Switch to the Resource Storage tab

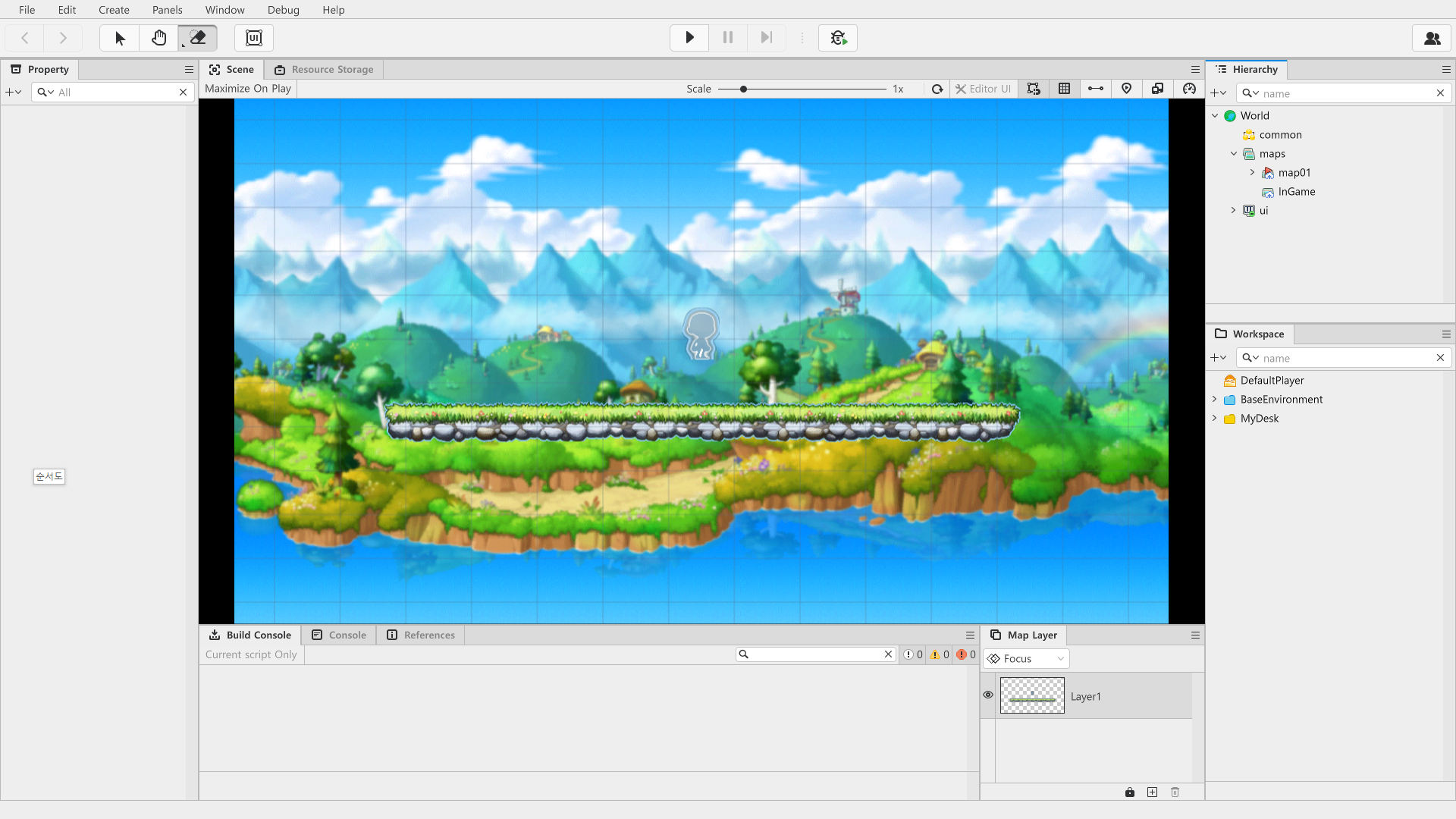(324, 69)
